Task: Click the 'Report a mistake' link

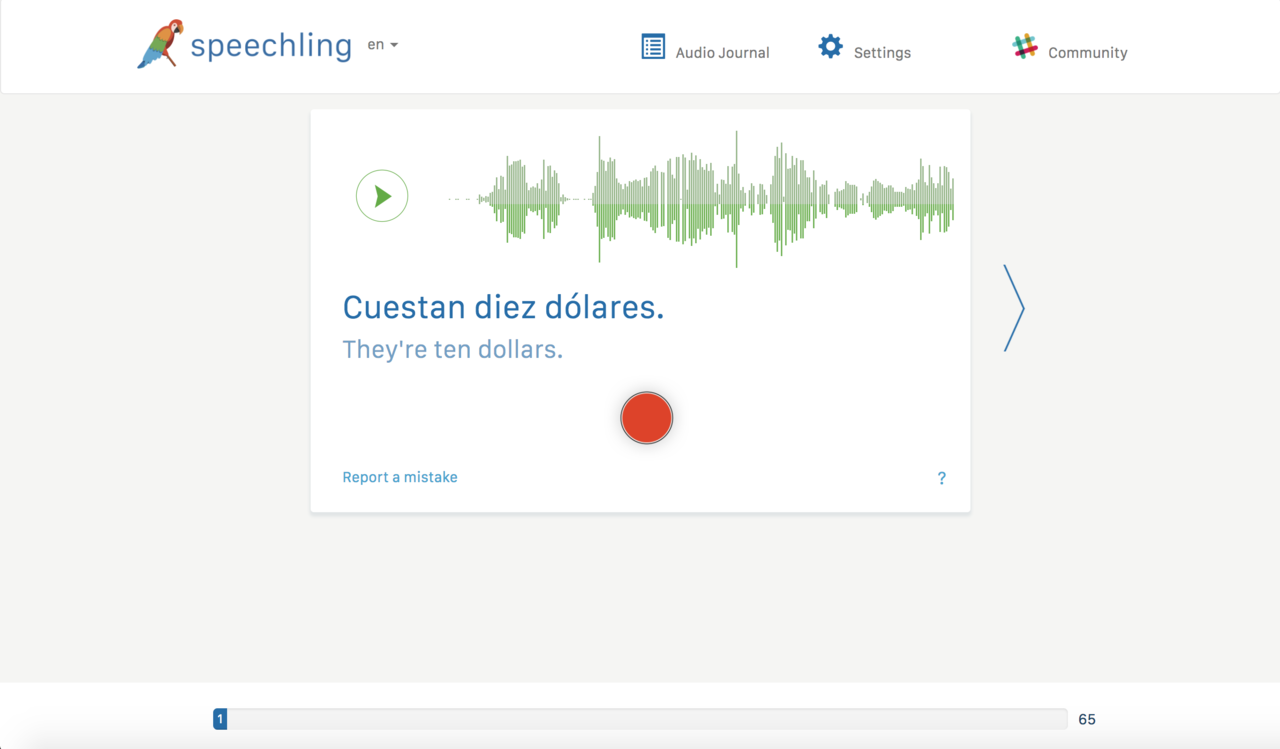Action: [400, 477]
